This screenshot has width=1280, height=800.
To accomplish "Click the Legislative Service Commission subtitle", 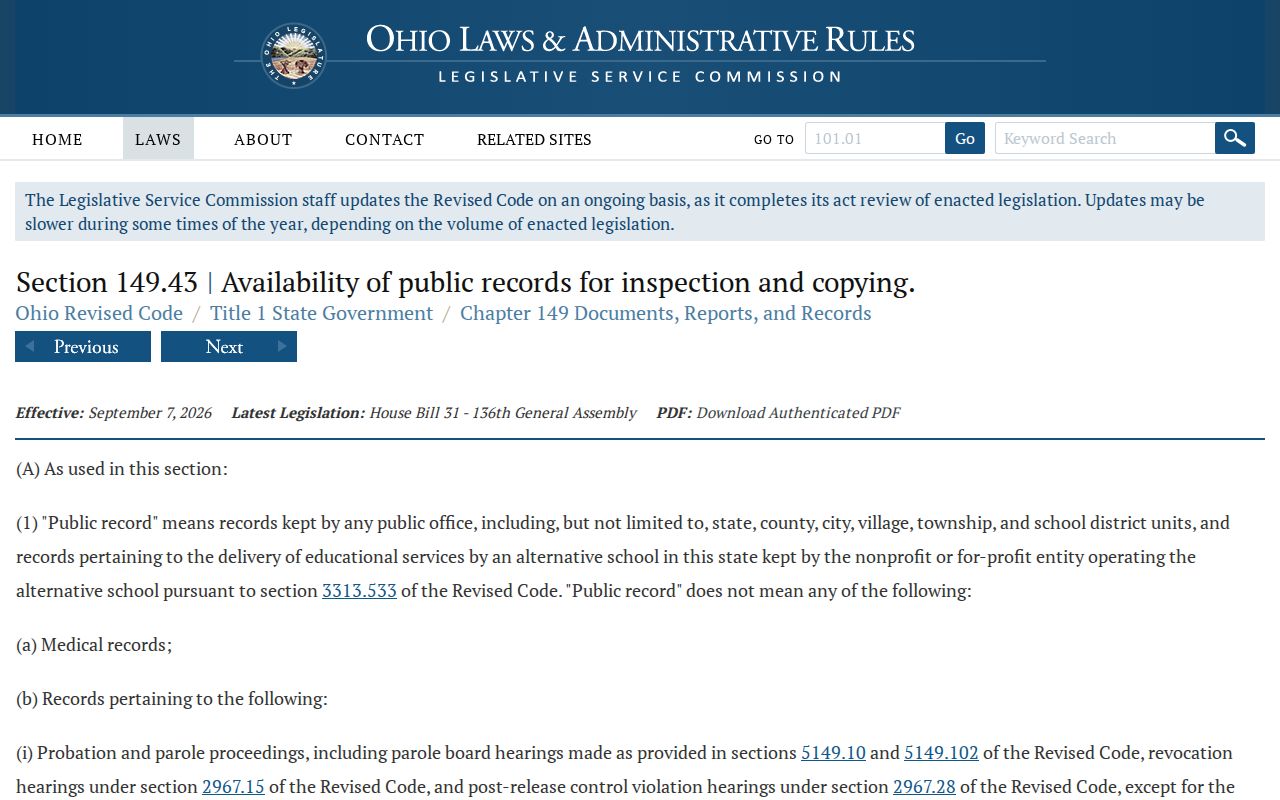I will tap(640, 77).
